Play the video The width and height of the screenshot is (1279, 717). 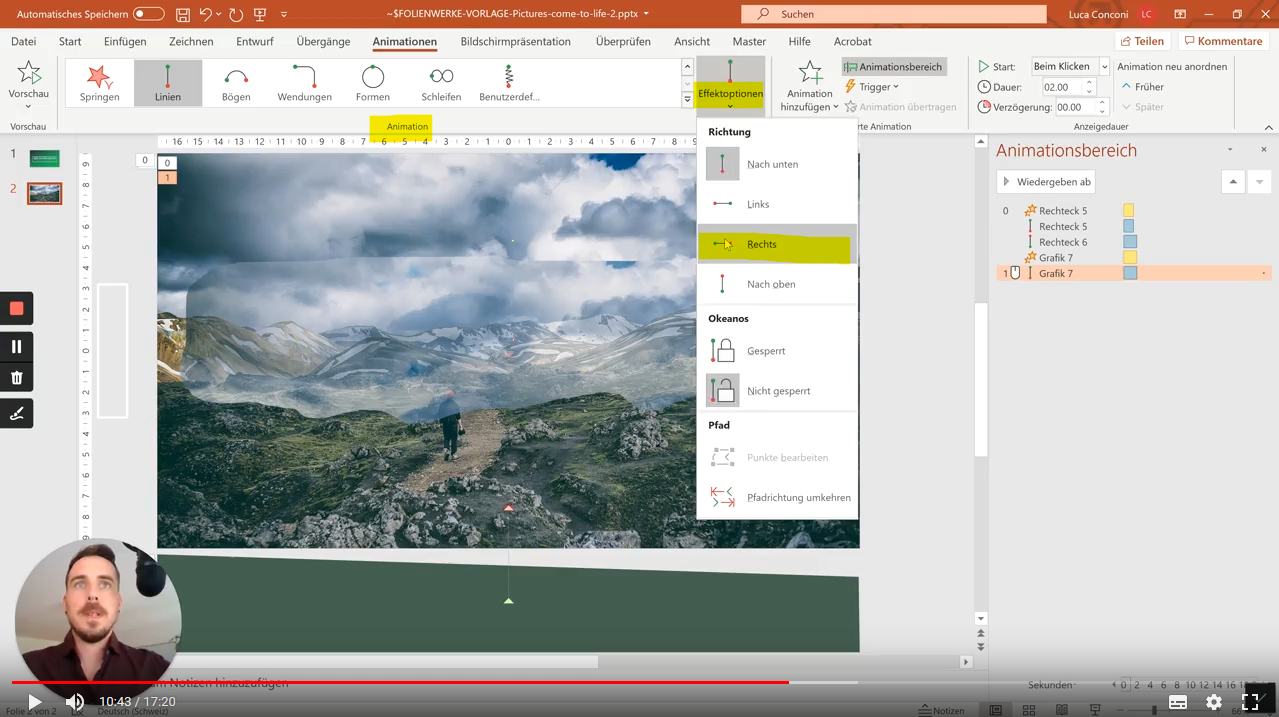[34, 702]
